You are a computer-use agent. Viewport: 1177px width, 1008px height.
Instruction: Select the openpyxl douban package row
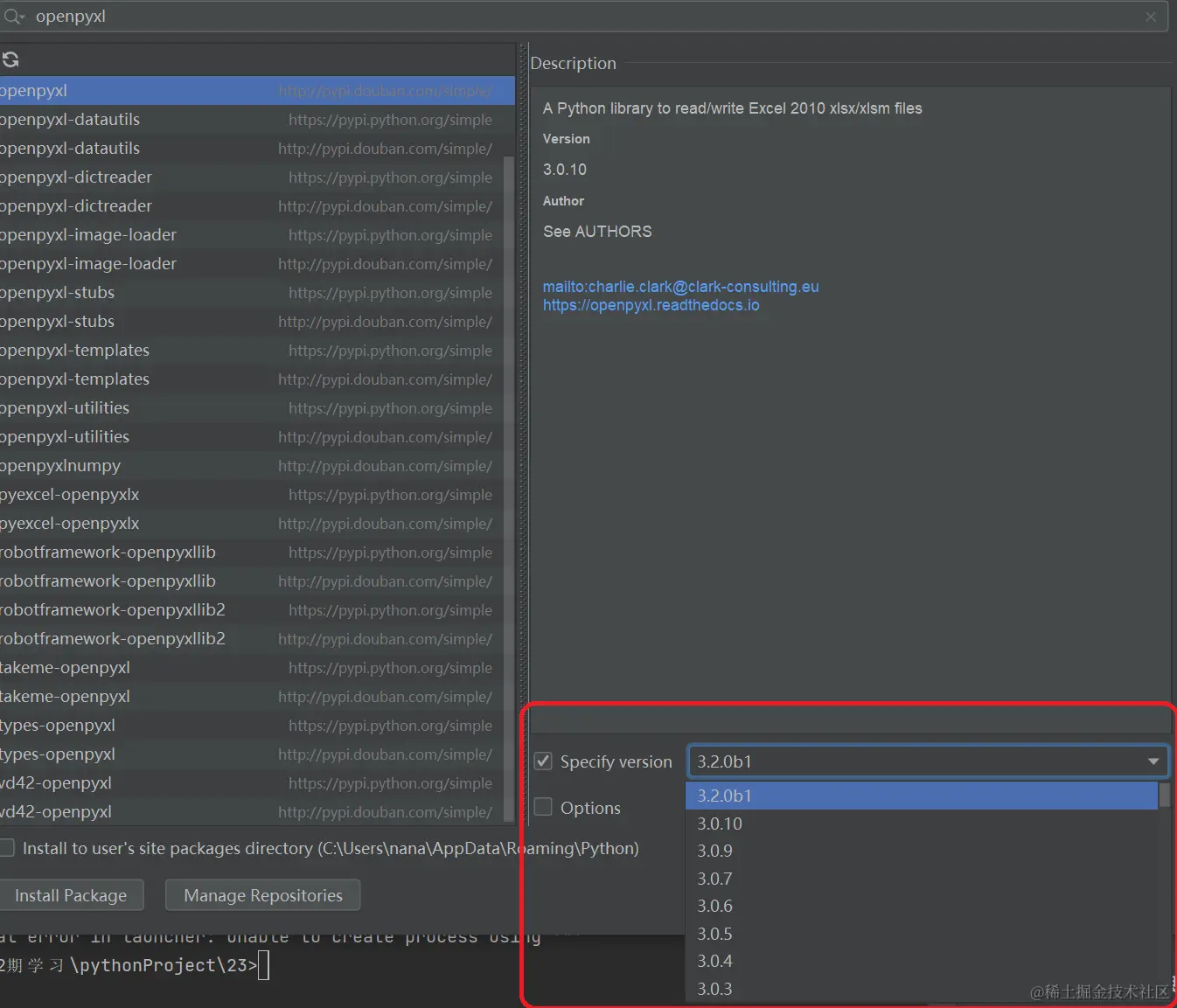point(257,91)
